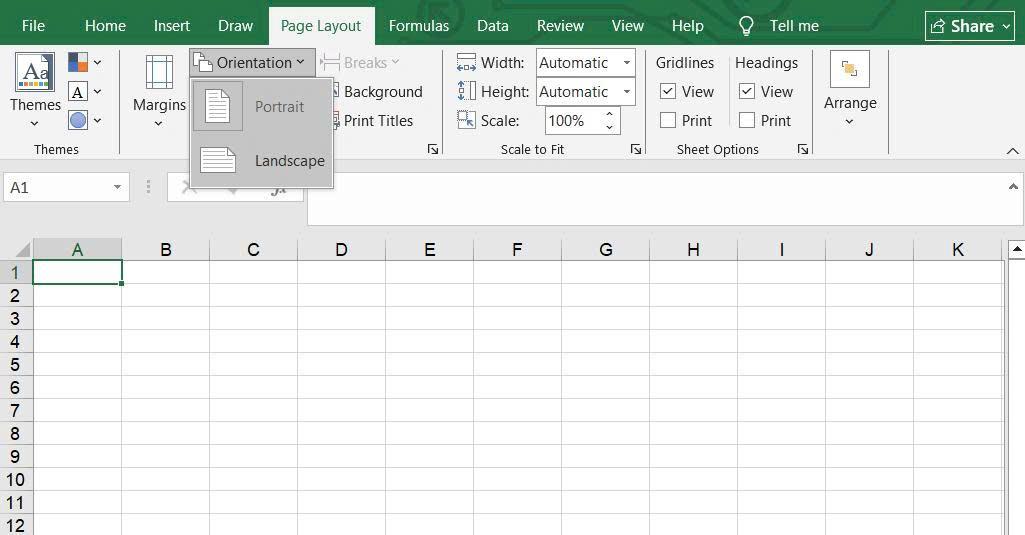
Task: Select row 5 header
Action: (15, 364)
